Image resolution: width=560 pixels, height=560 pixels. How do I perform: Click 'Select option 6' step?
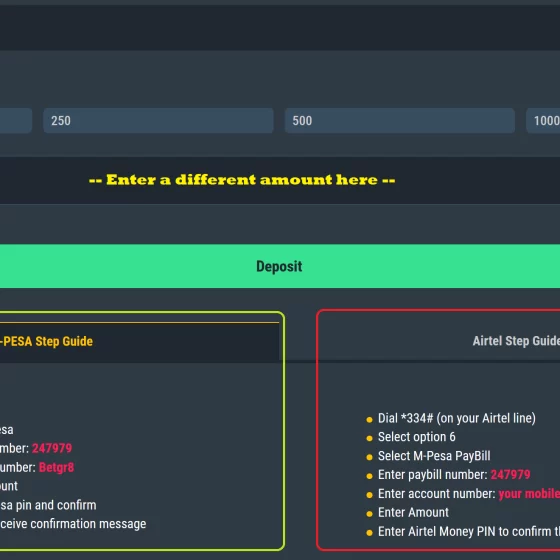click(x=417, y=437)
